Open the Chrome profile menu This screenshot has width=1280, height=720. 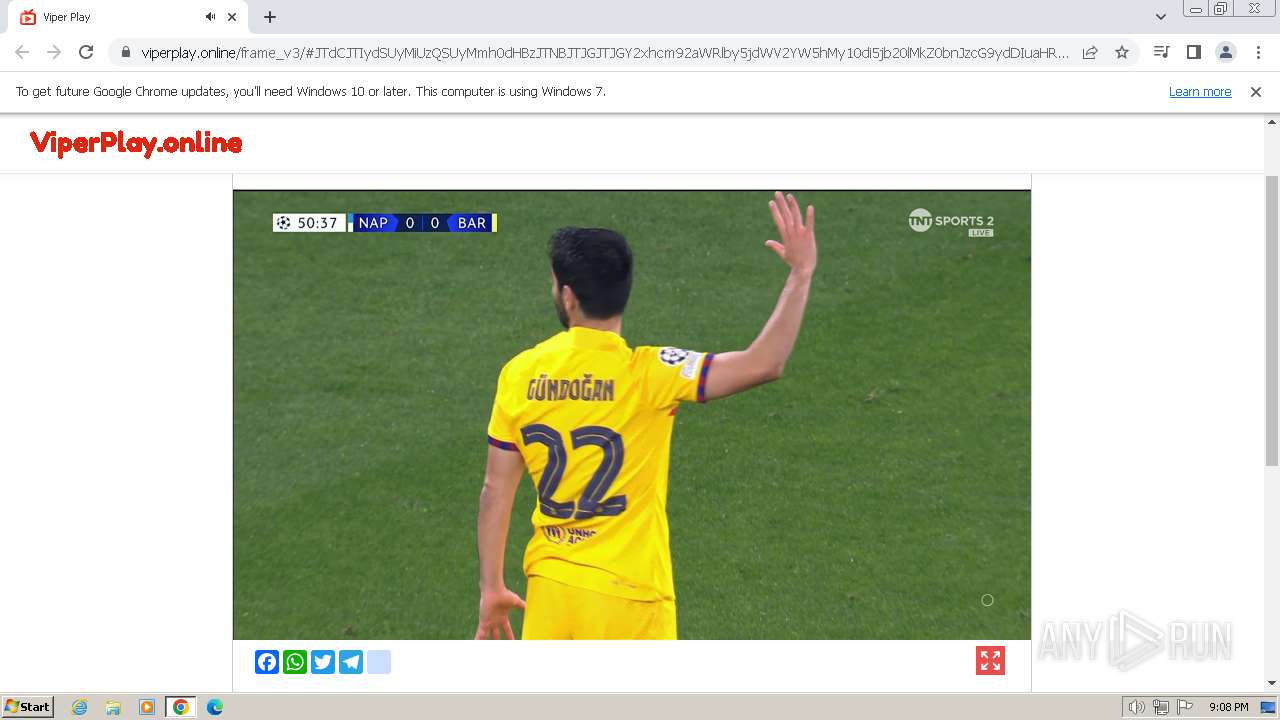[x=1225, y=52]
